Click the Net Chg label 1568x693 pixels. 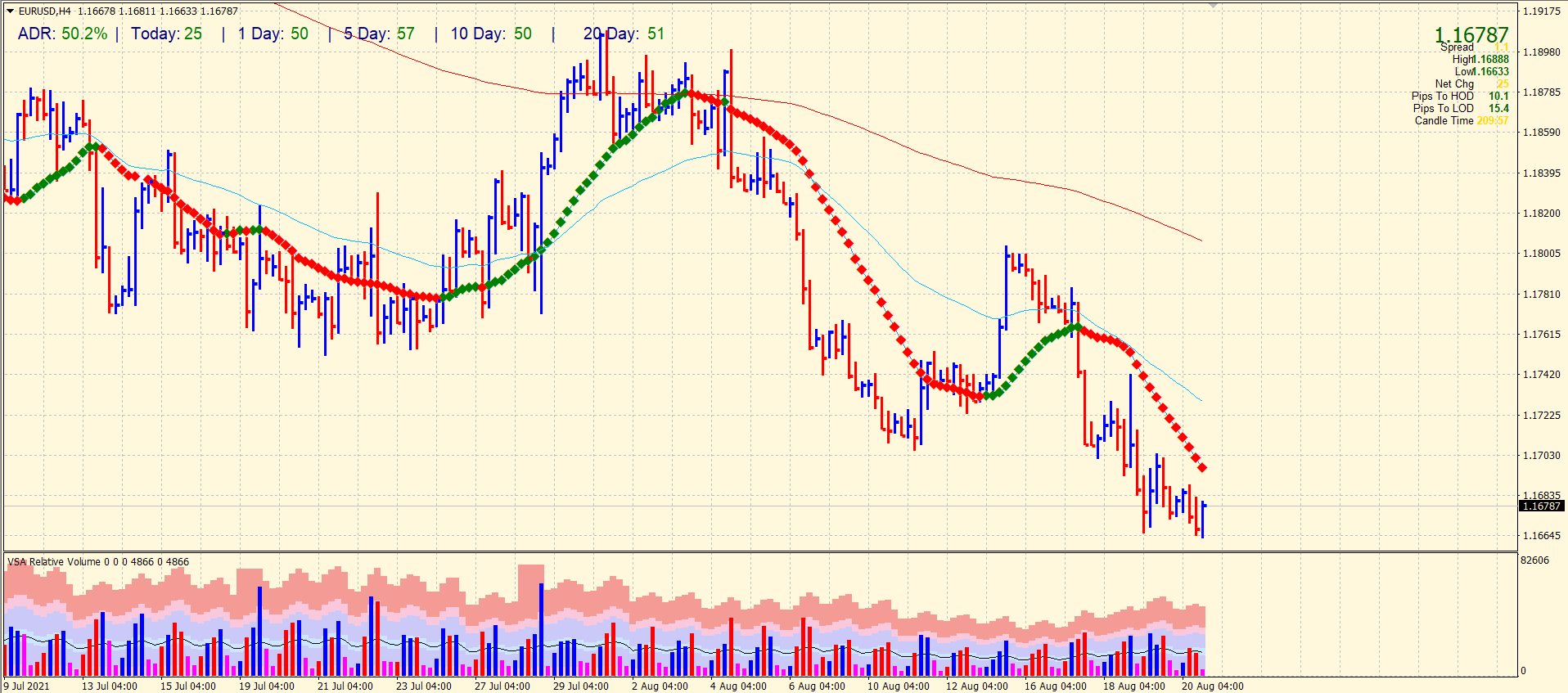point(1454,84)
